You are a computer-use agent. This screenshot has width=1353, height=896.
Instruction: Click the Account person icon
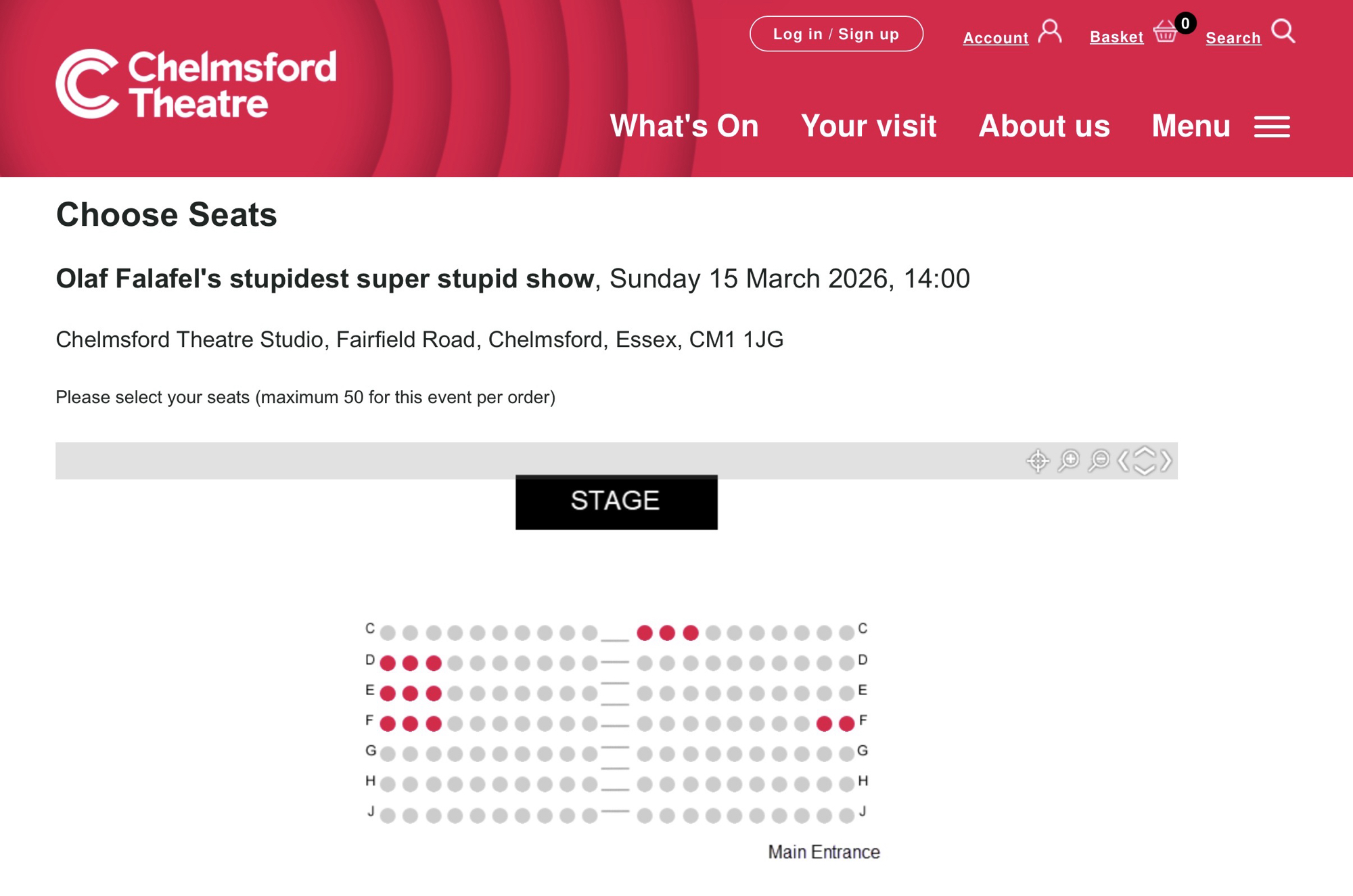[1050, 32]
